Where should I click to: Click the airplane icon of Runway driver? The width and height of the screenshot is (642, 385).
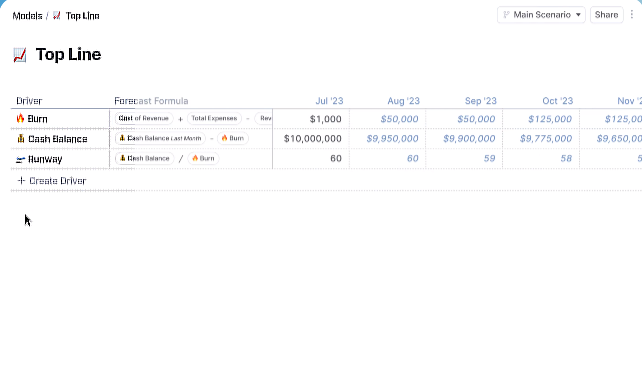pos(20,159)
